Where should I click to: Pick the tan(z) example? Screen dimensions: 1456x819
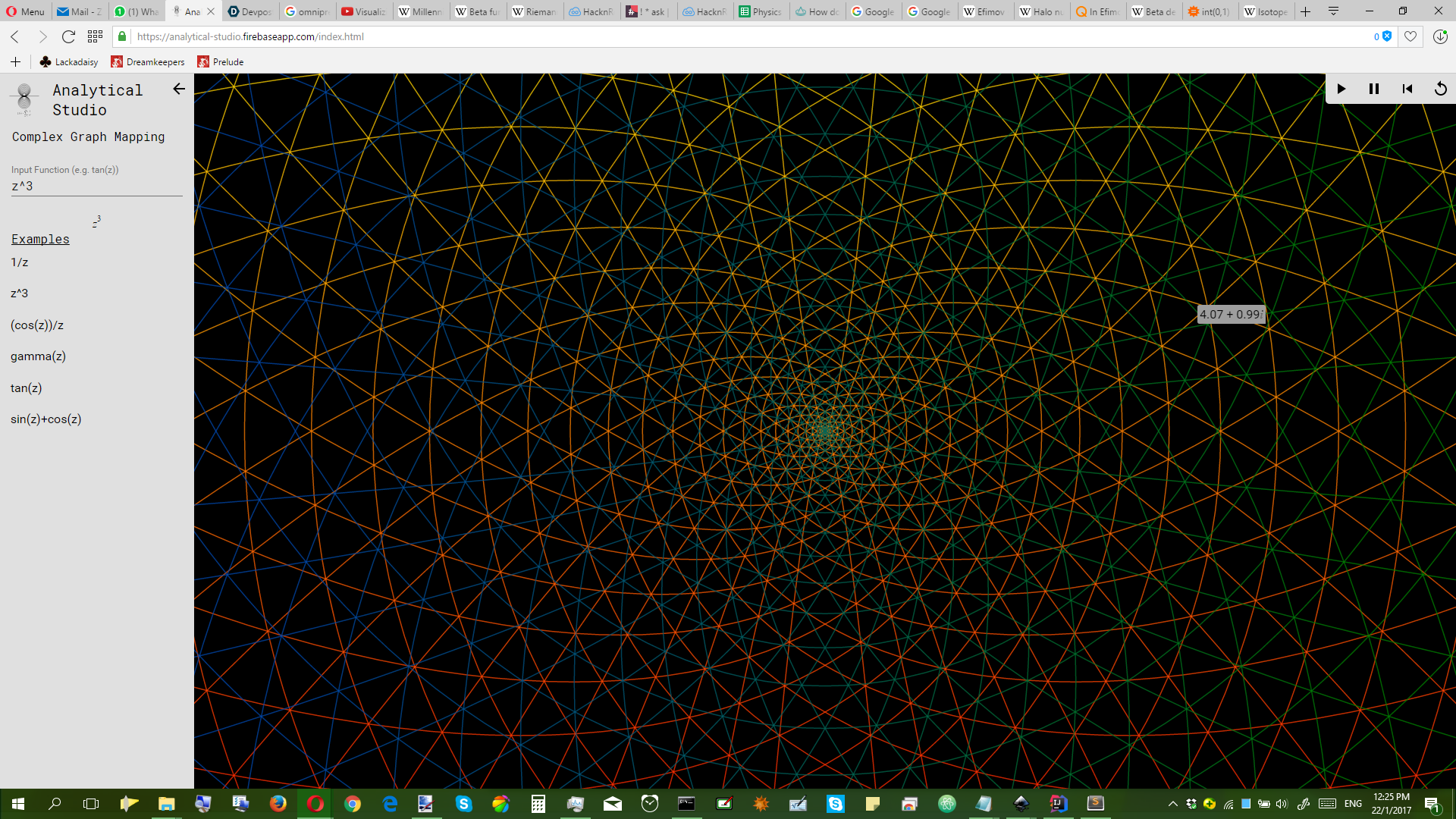pos(27,388)
